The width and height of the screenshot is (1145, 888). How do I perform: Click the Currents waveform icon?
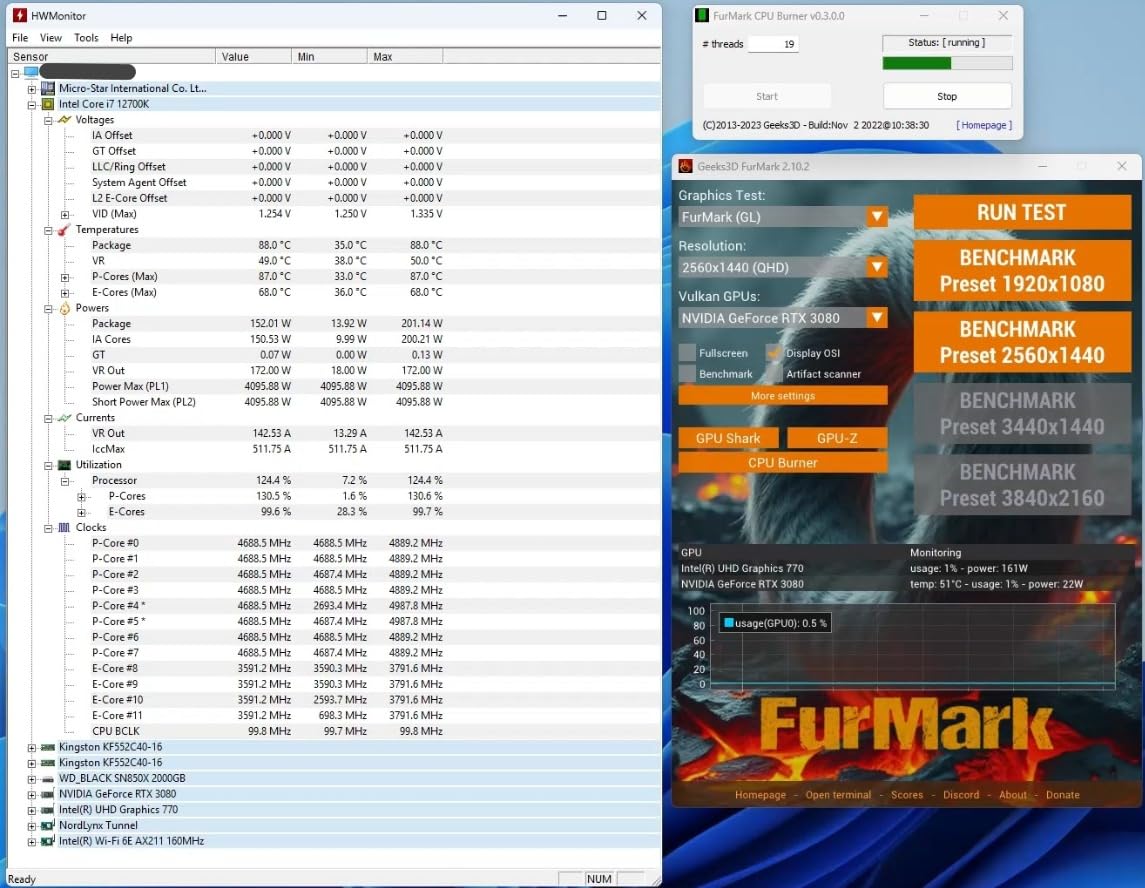coord(64,418)
